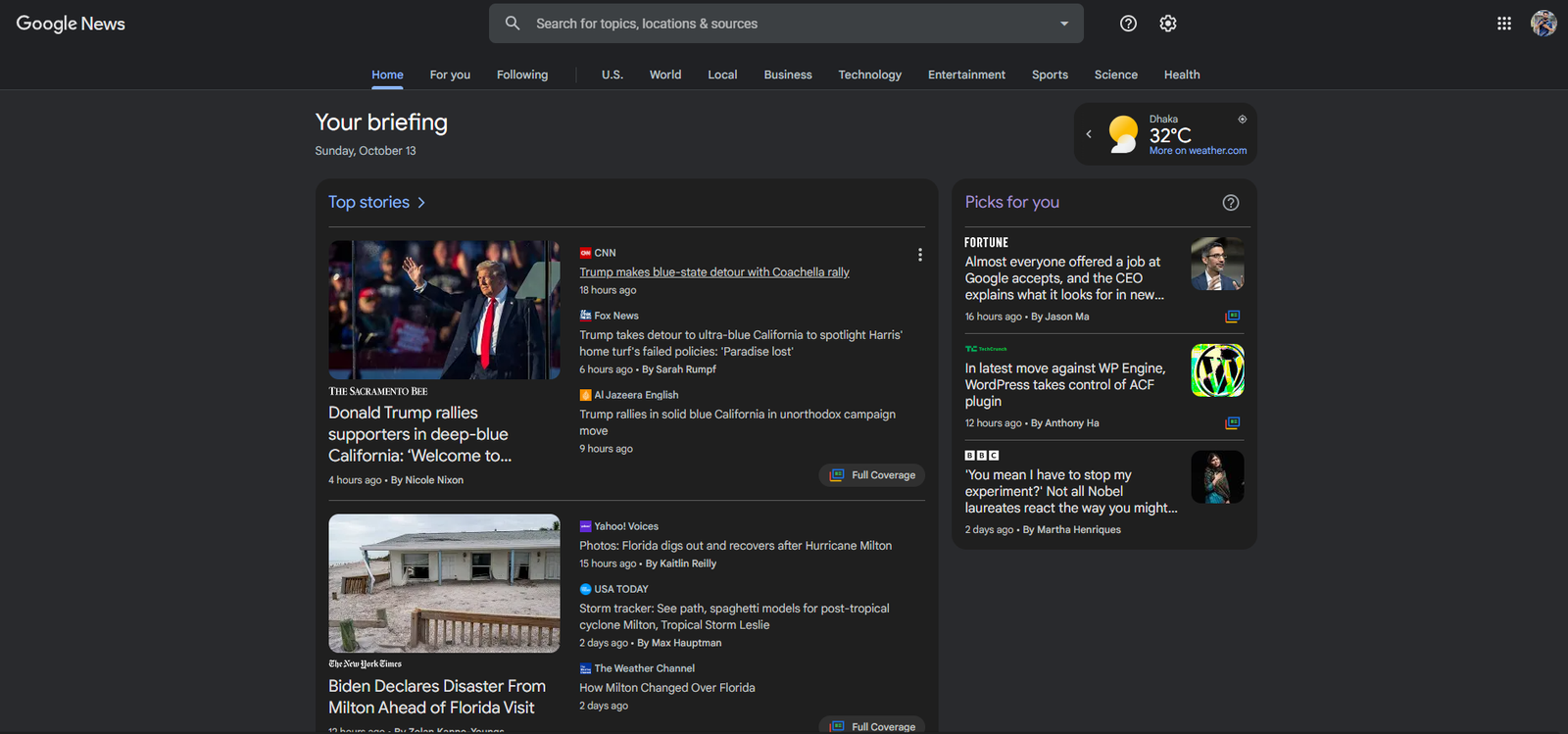Click the weather widget previous arrow

coord(1089,134)
